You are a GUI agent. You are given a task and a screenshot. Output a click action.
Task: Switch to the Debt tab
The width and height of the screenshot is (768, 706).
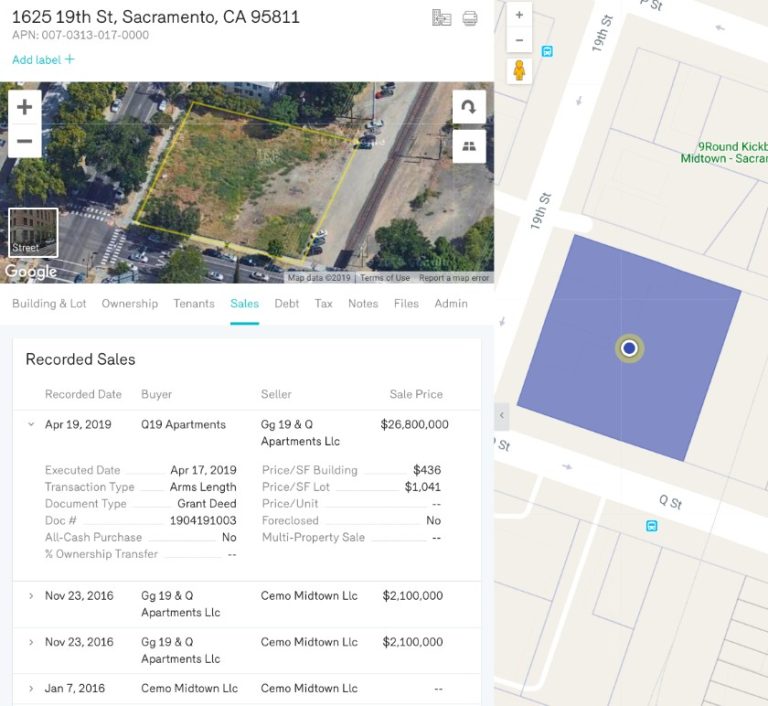click(287, 304)
